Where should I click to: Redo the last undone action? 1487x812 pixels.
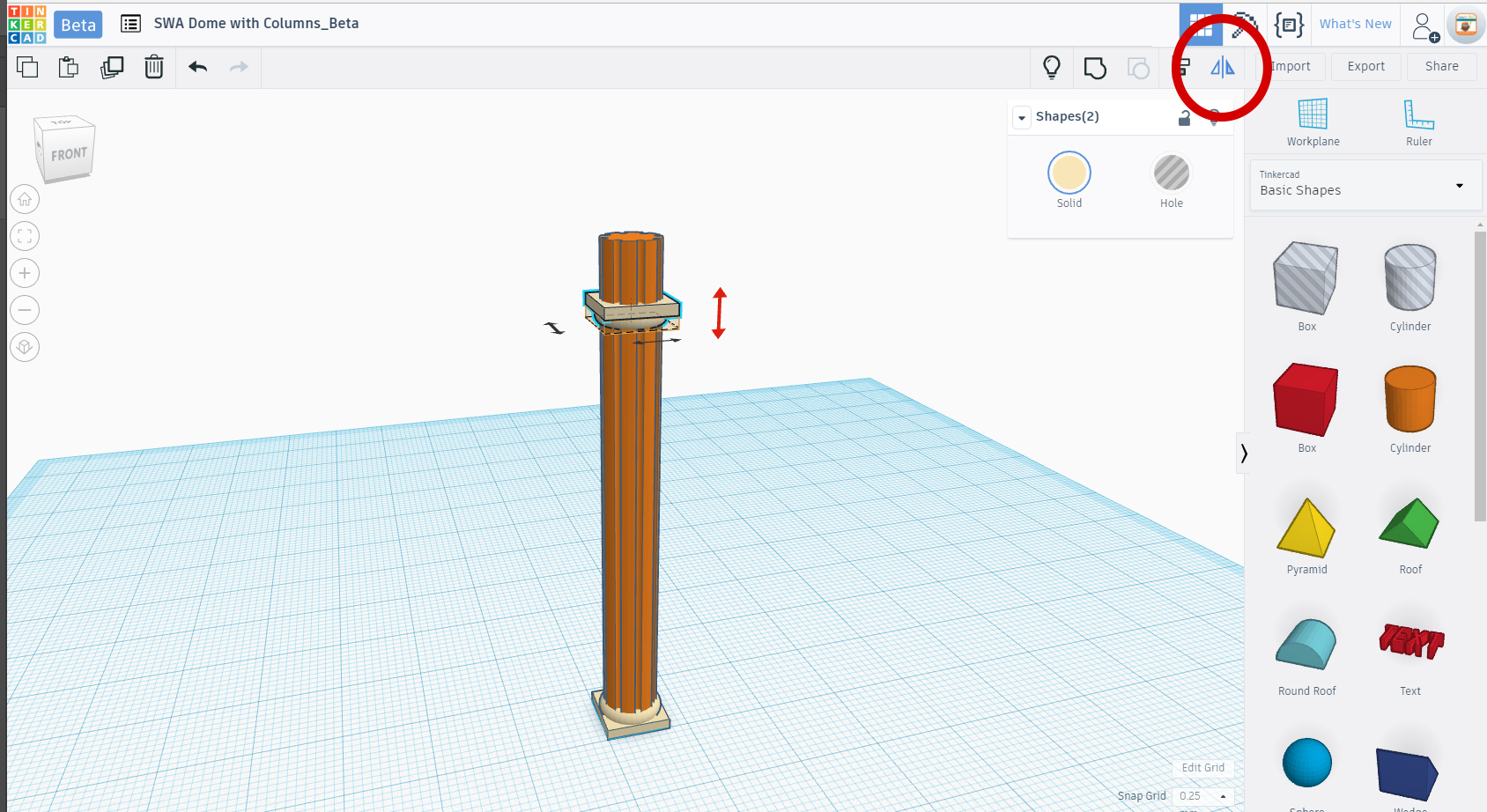[x=239, y=67]
